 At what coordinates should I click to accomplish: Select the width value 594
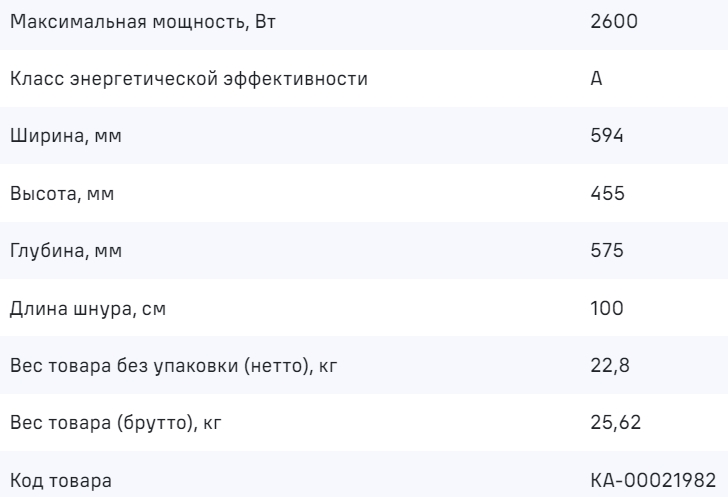pos(606,135)
